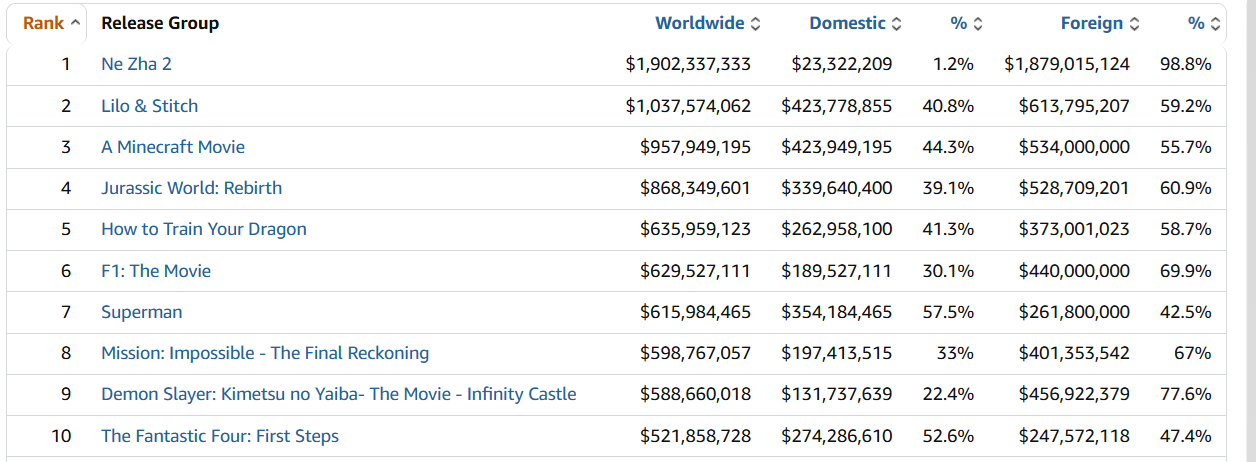Open Demon Slayer Infinity Castle link

[x=339, y=394]
